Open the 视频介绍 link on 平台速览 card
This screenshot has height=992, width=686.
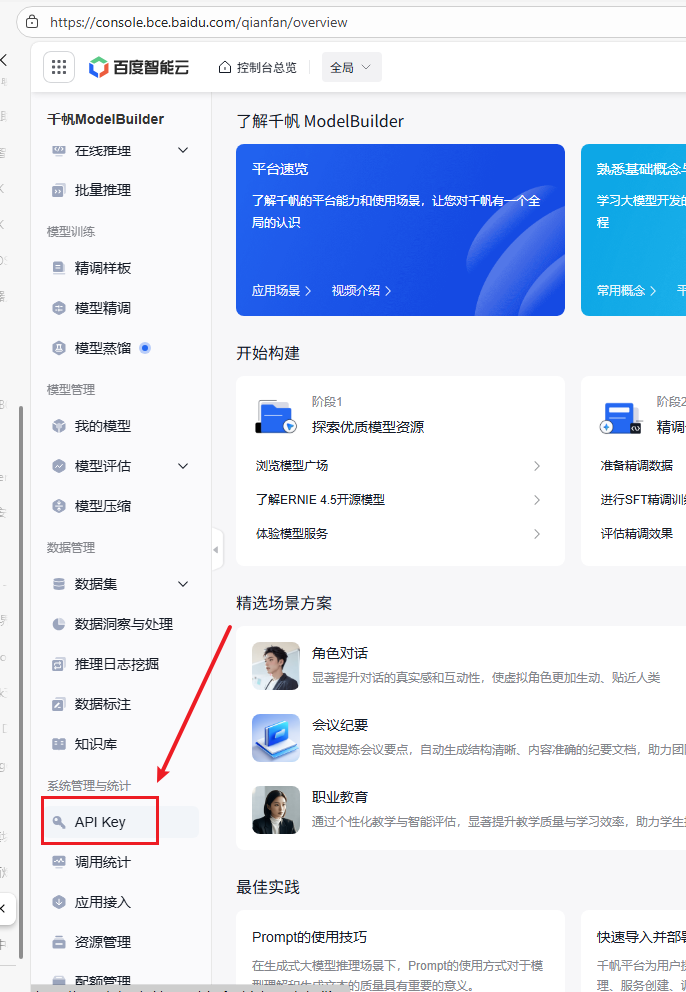(x=361, y=290)
